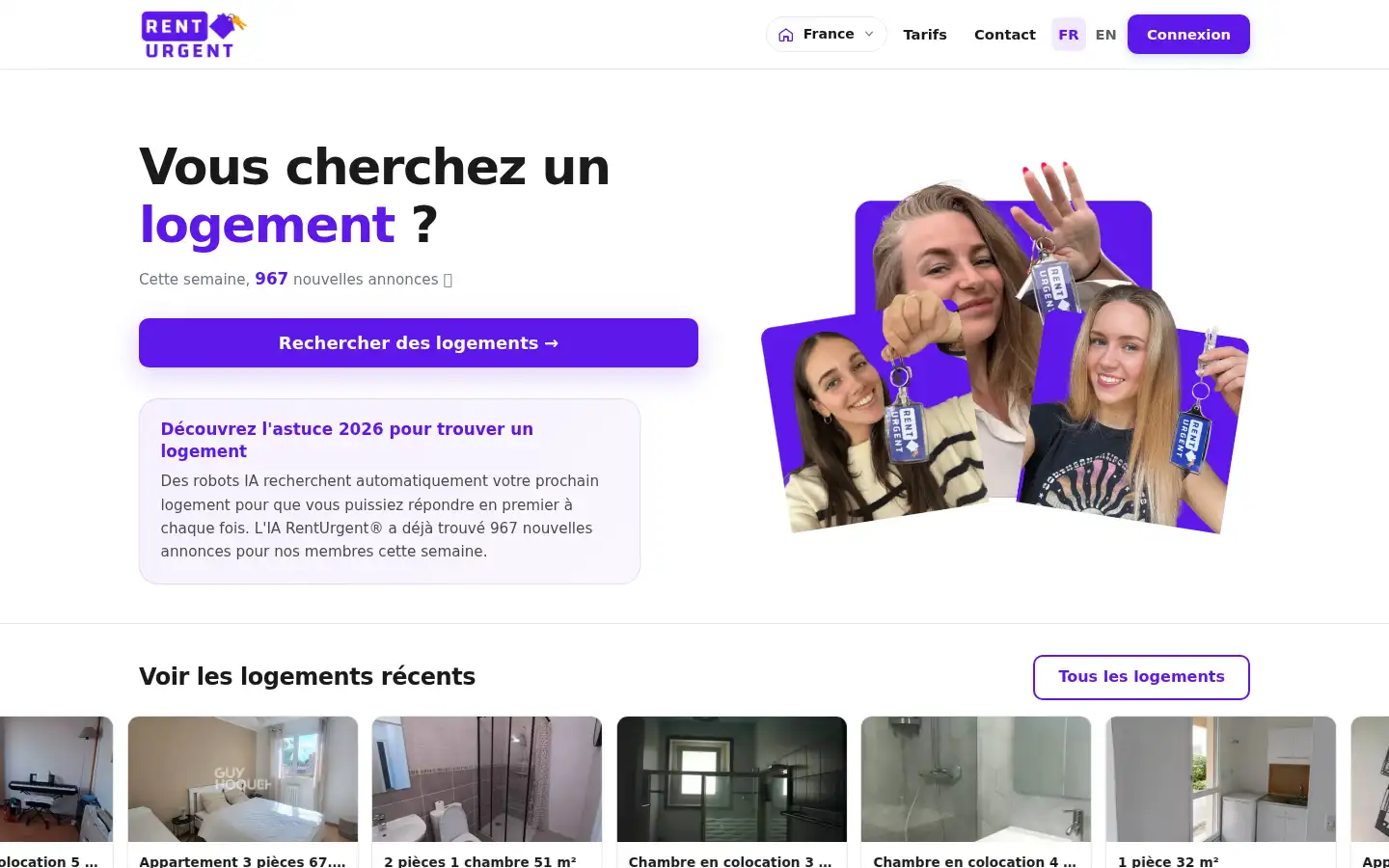This screenshot has height=868, width=1389.
Task: Click the 'Vous cherchez un logement ?' heading
Action: coord(374,196)
